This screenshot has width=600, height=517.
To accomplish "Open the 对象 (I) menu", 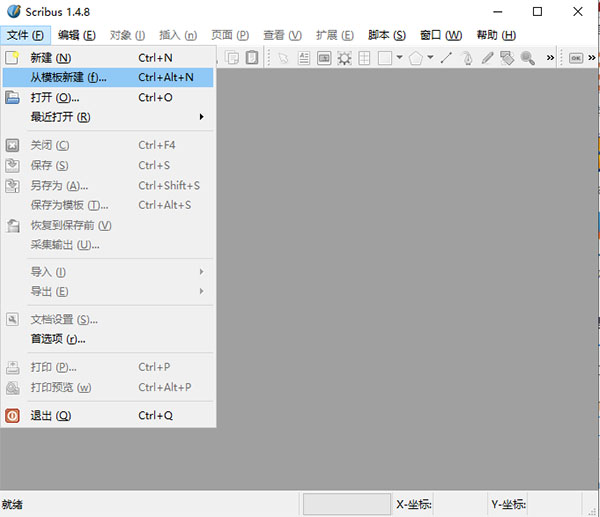I will 127,35.
